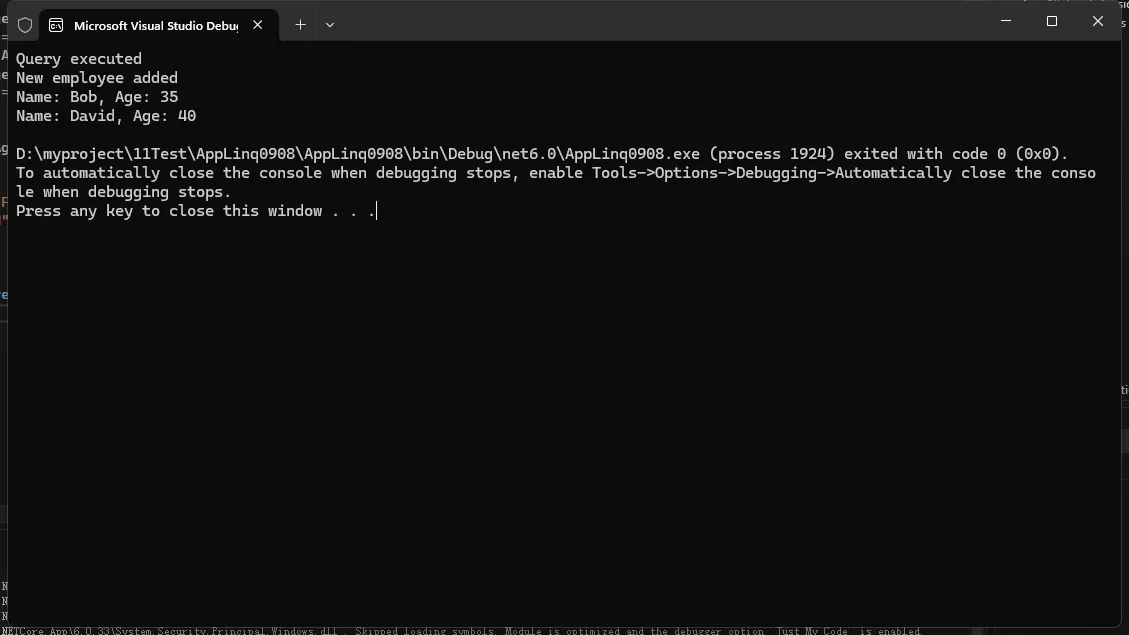Maximize the terminal window
Viewport: 1129px width, 635px height.
pos(1051,21)
